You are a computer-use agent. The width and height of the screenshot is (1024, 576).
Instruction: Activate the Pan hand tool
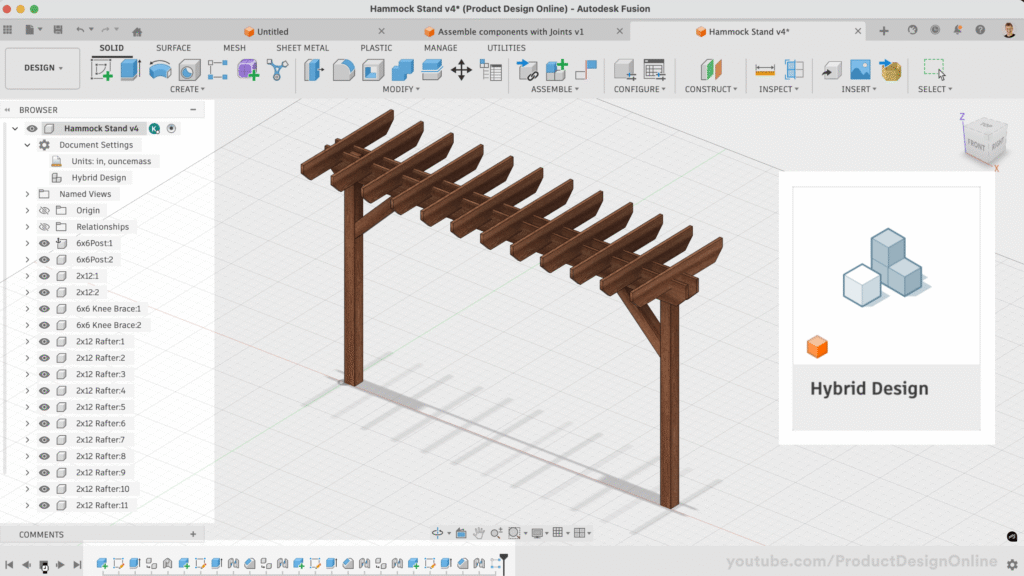[480, 533]
